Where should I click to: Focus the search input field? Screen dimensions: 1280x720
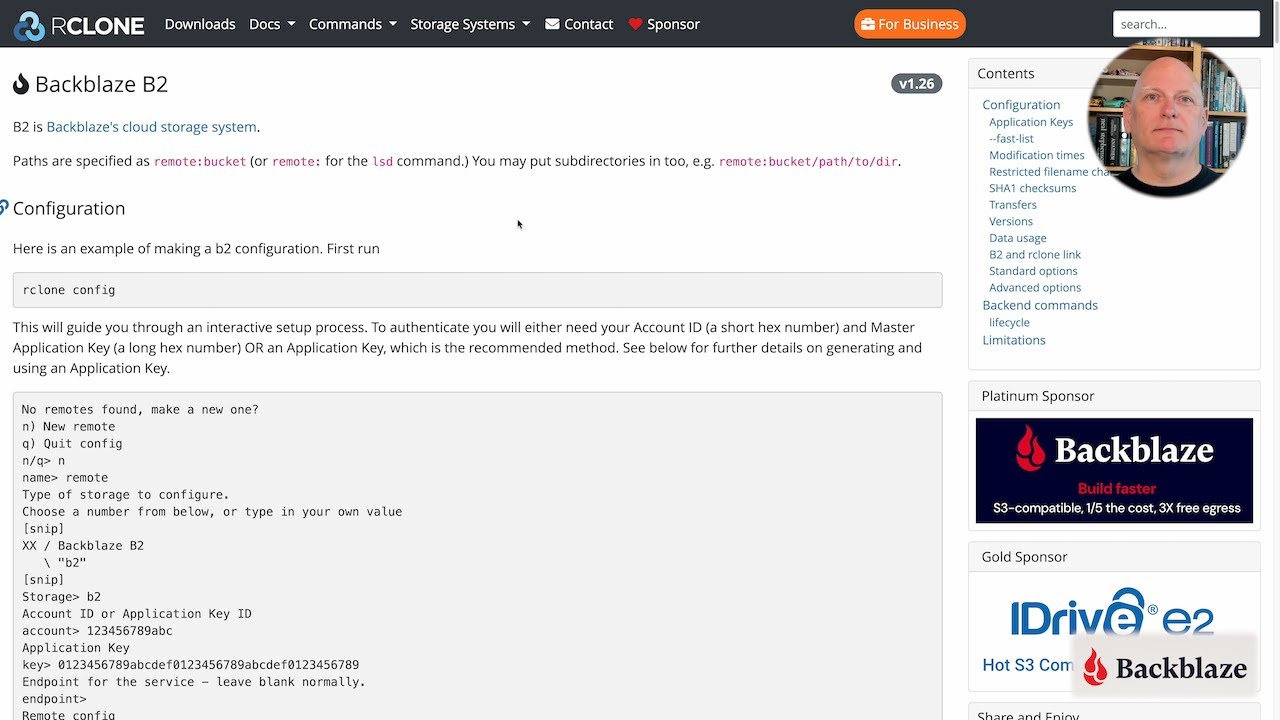click(1185, 24)
